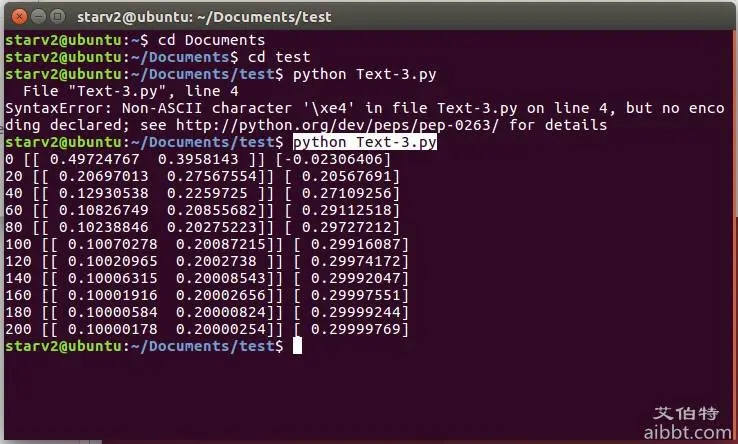Maximize the terminal window
Image resolution: width=738 pixels, height=444 pixels.
[58, 17]
